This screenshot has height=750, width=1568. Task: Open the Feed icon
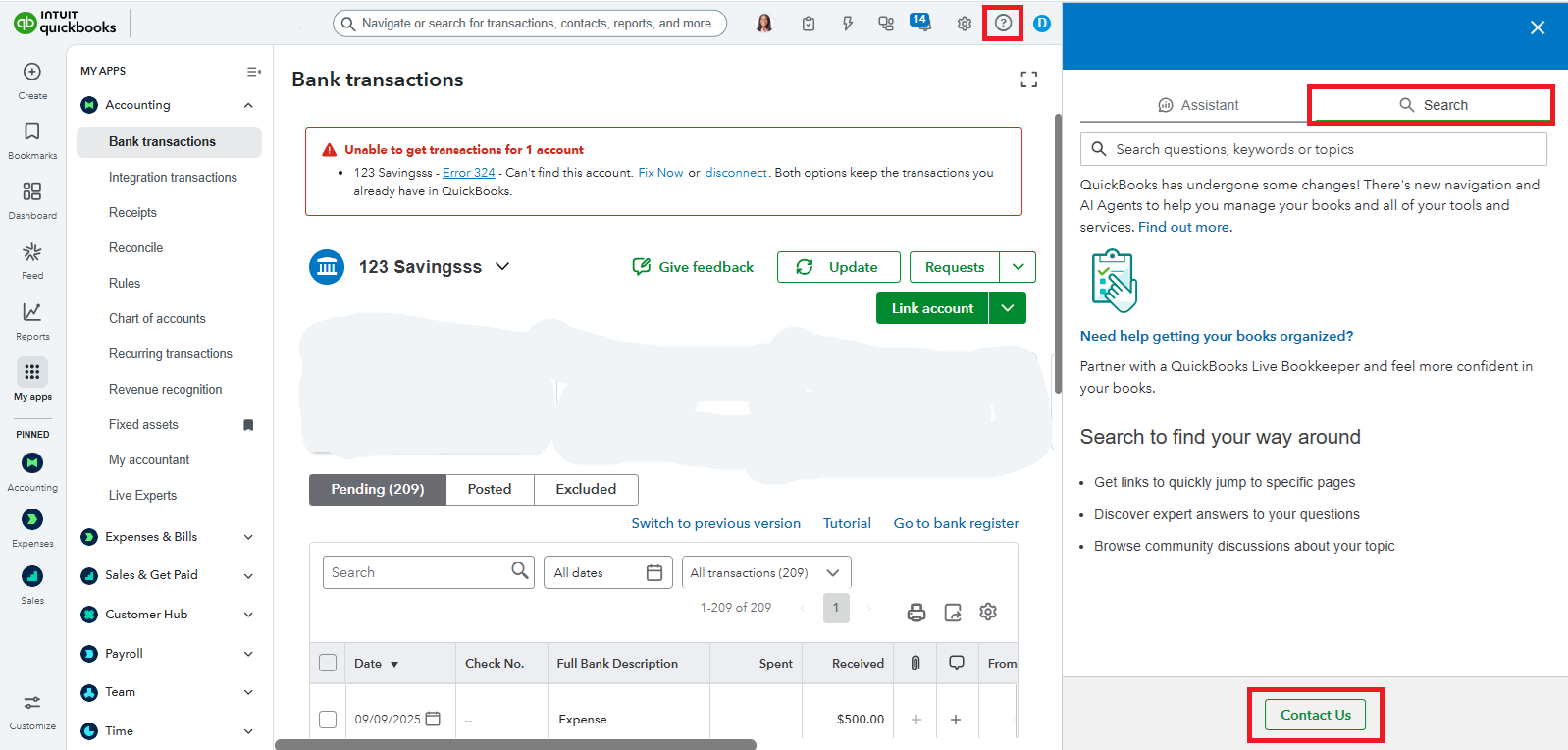click(x=32, y=252)
